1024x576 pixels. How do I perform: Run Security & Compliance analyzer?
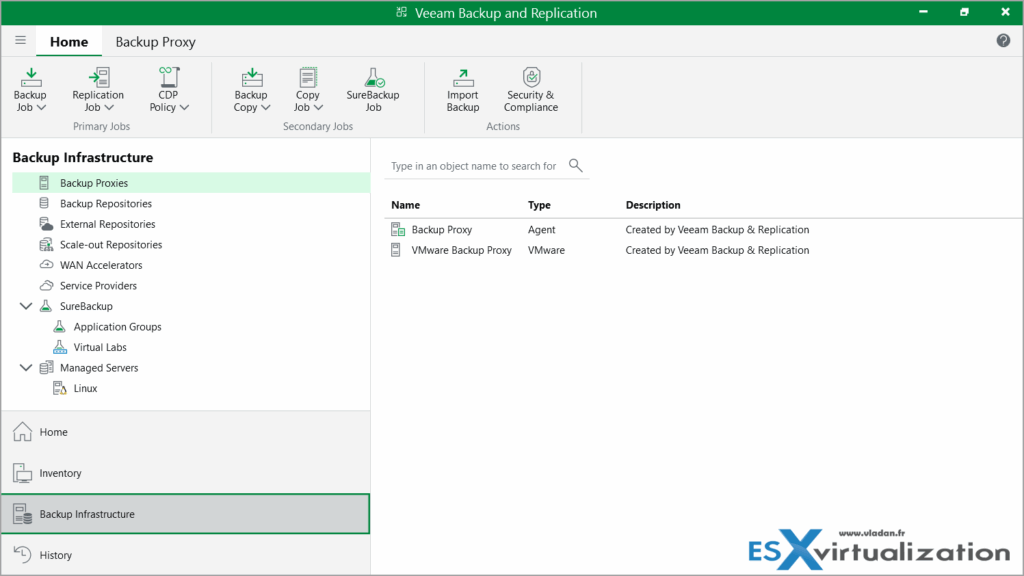pos(530,85)
